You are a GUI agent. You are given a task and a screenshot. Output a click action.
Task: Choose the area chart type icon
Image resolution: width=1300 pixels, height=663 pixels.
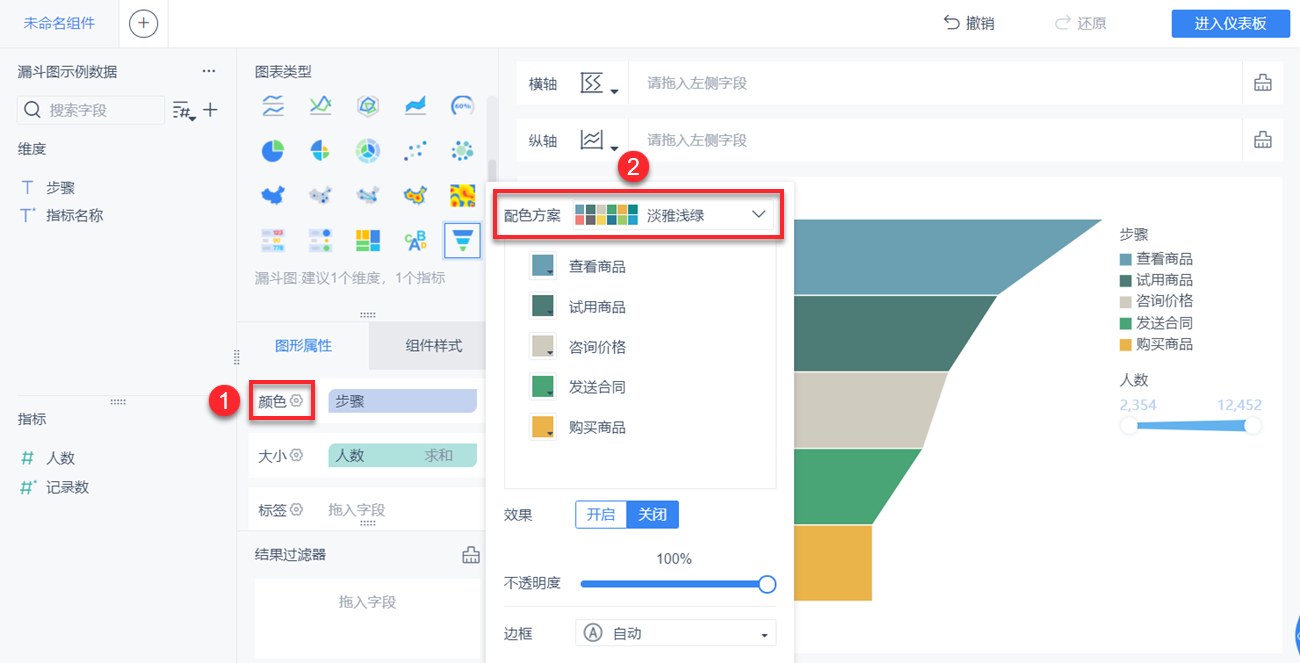tap(415, 104)
